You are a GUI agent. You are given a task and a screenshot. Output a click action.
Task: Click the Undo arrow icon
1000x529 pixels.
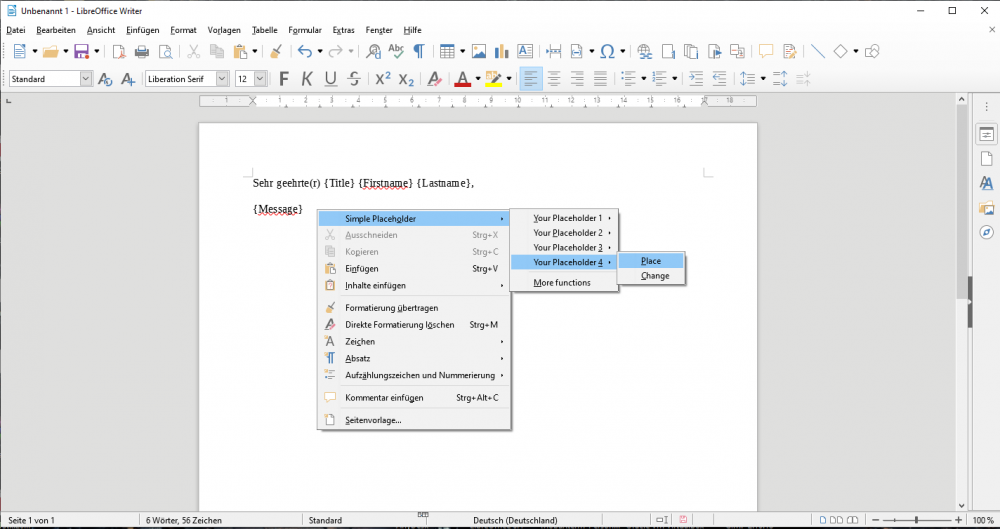pyautogui.click(x=305, y=52)
